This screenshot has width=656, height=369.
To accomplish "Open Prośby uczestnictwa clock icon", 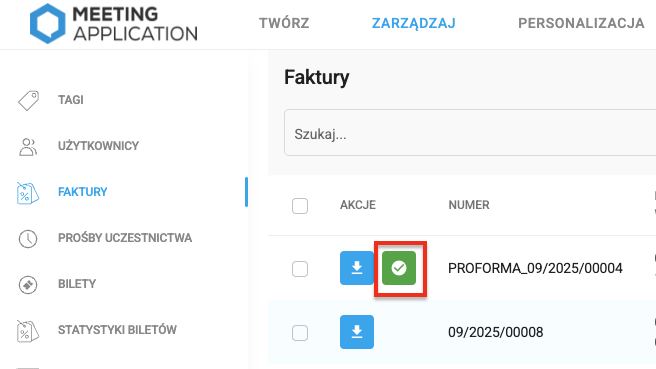I will tap(28, 238).
